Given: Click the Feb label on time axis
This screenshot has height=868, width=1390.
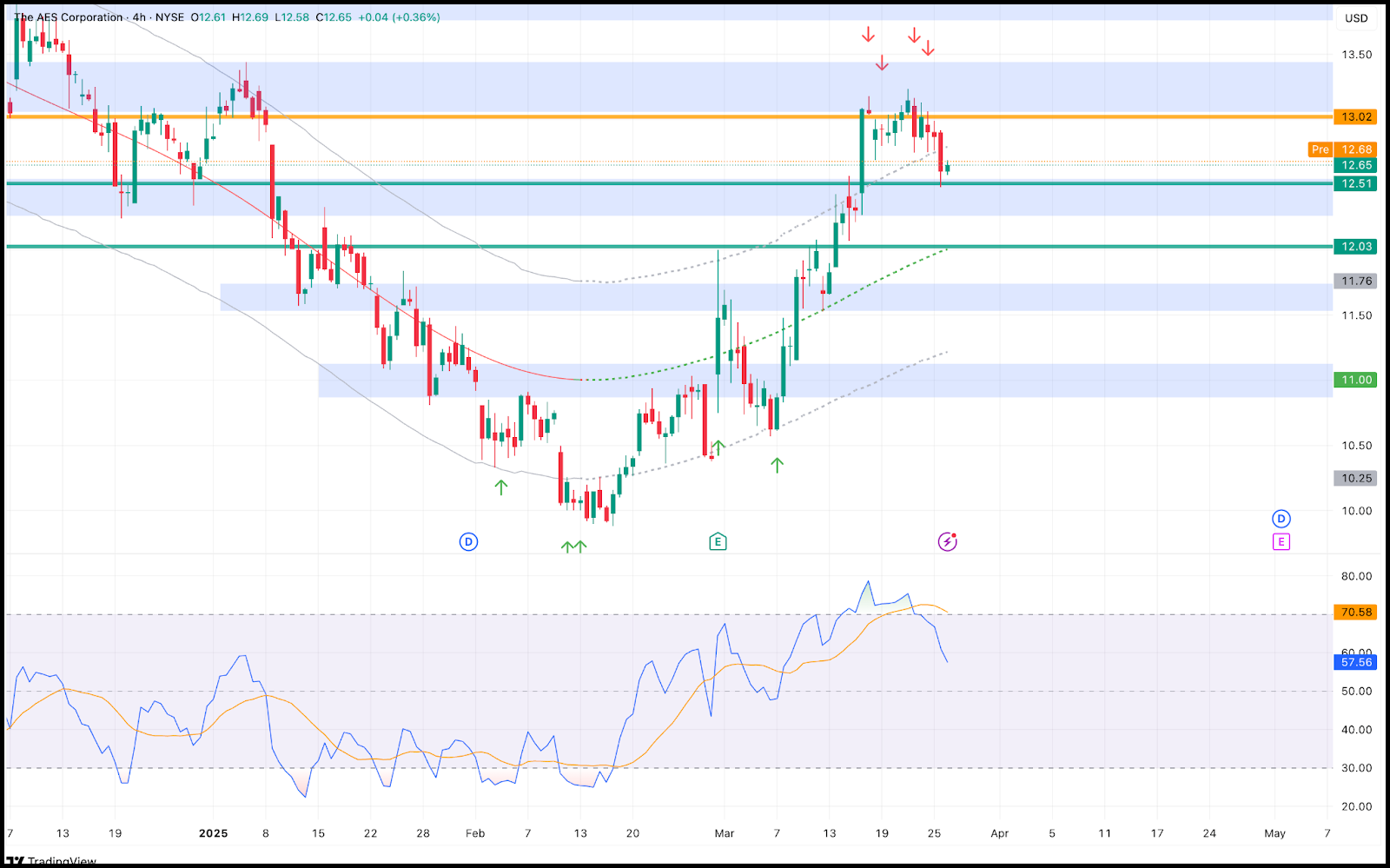Looking at the screenshot, I should point(475,833).
